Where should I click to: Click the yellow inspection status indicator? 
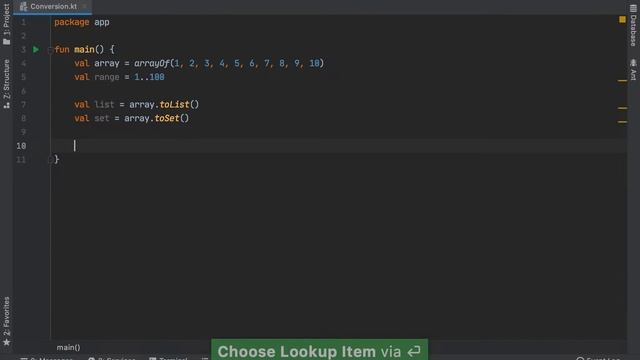click(622, 19)
